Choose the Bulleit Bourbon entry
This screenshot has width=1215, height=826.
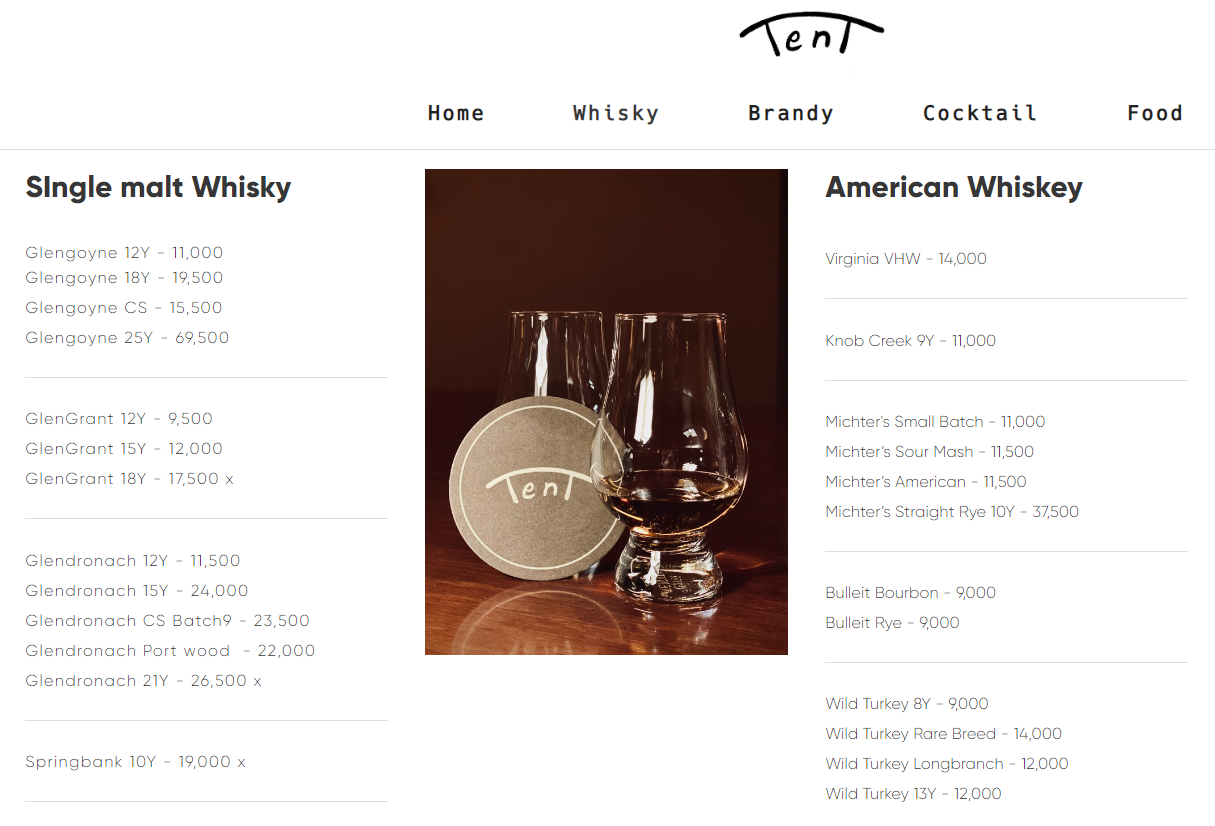point(910,593)
